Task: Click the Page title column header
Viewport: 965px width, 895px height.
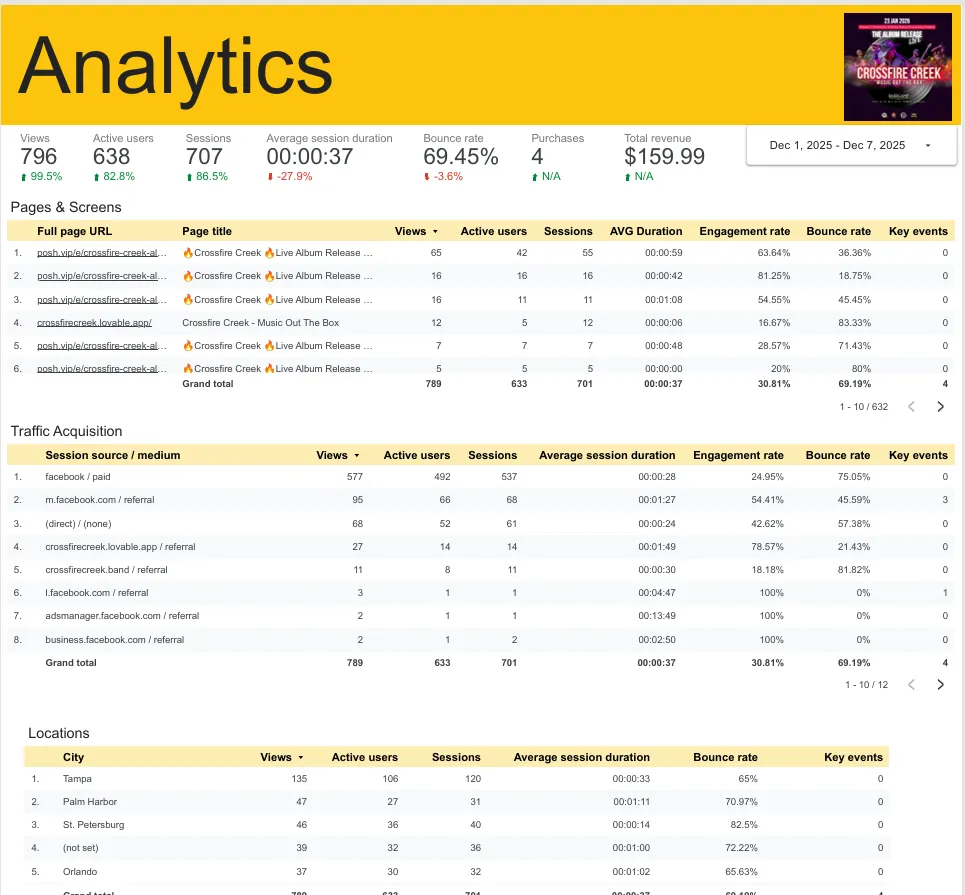Action: tap(207, 231)
